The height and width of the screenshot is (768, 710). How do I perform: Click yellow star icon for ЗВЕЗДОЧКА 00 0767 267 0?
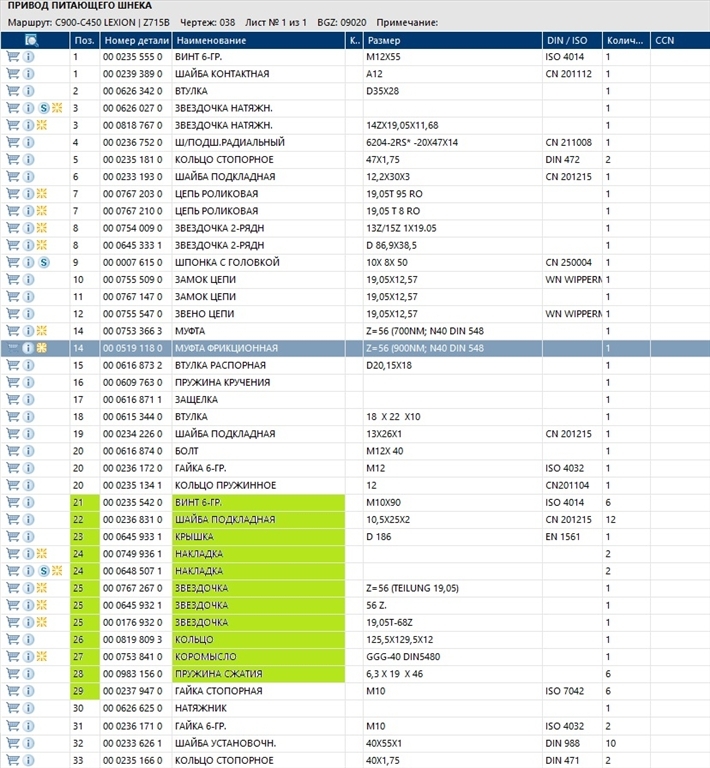(x=42, y=588)
